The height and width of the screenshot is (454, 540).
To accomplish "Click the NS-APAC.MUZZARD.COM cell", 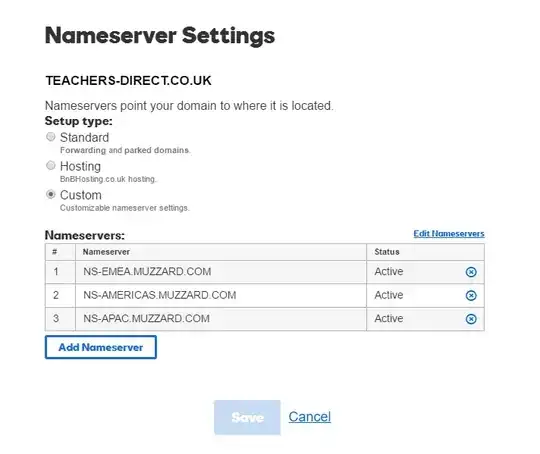I will [221, 319].
